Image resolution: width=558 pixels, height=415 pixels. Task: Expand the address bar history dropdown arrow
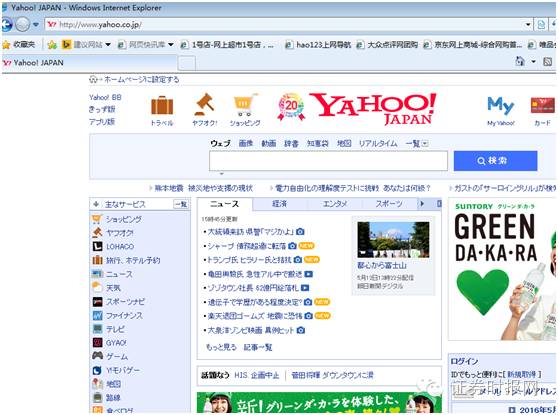point(528,25)
